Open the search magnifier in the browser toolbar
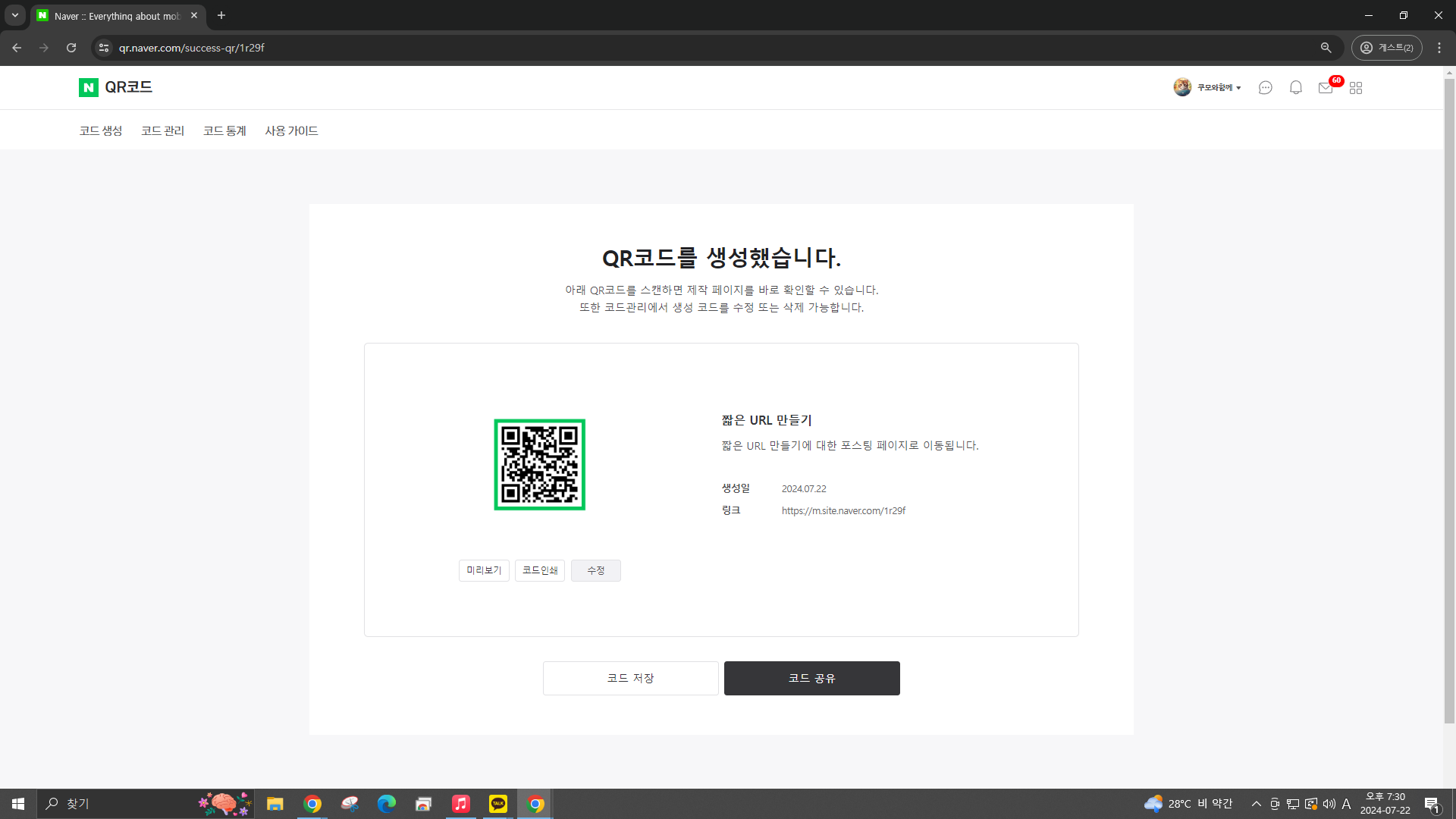The image size is (1456, 819). coord(1326,47)
